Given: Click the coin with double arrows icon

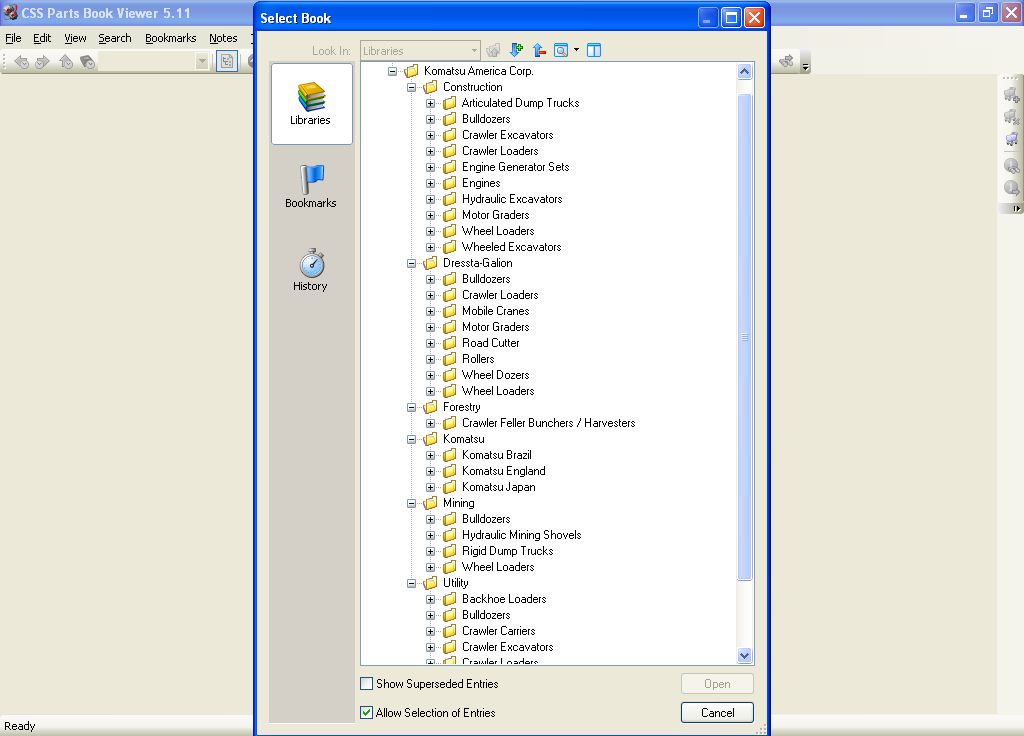Looking at the screenshot, I should pyautogui.click(x=1012, y=166).
